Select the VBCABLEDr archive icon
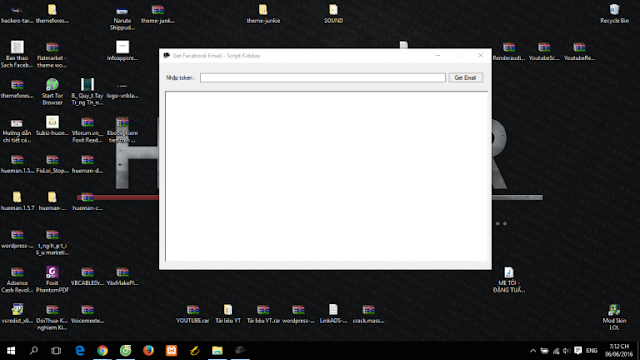 87,276
